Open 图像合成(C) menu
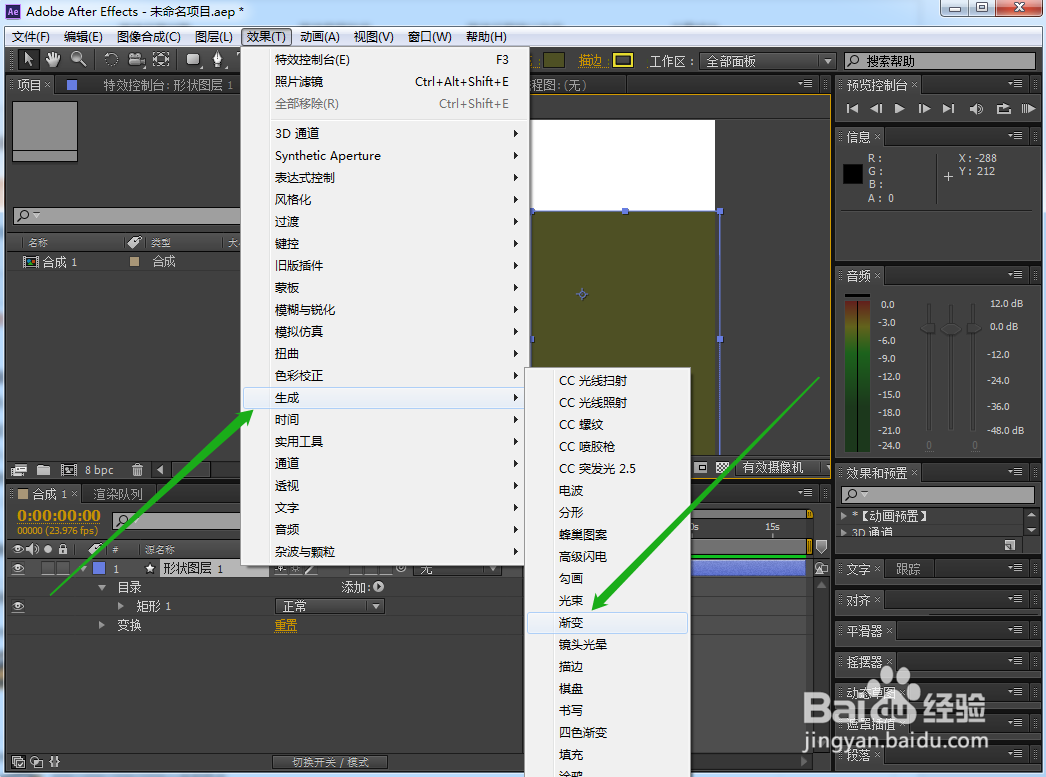The image size is (1046, 777). [x=149, y=37]
